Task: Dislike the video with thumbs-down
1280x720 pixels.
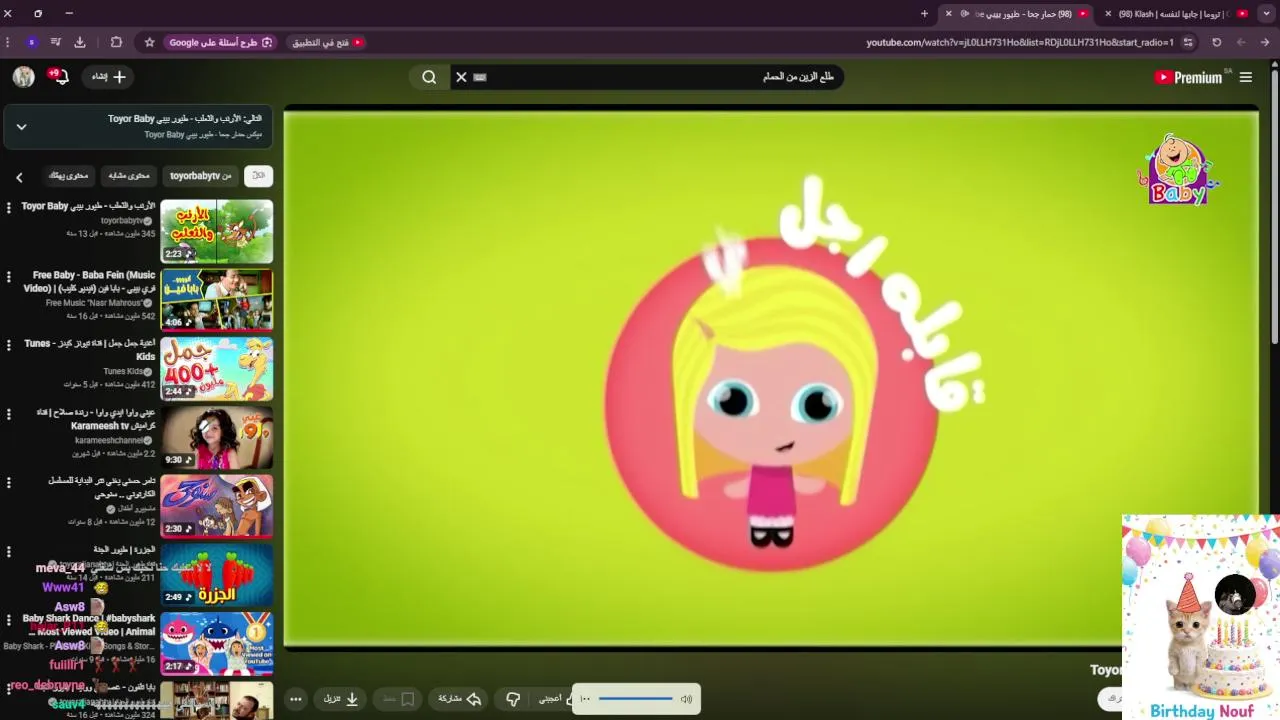Action: [513, 699]
